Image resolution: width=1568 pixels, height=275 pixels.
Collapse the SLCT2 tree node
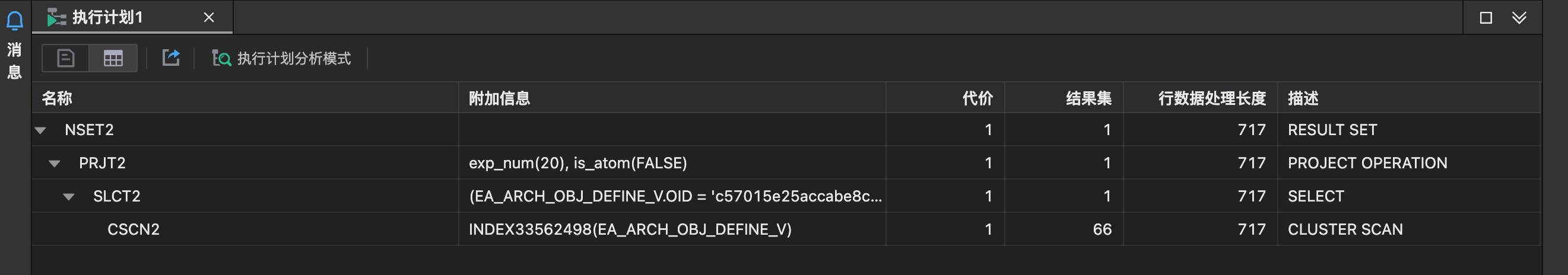[x=69, y=197]
